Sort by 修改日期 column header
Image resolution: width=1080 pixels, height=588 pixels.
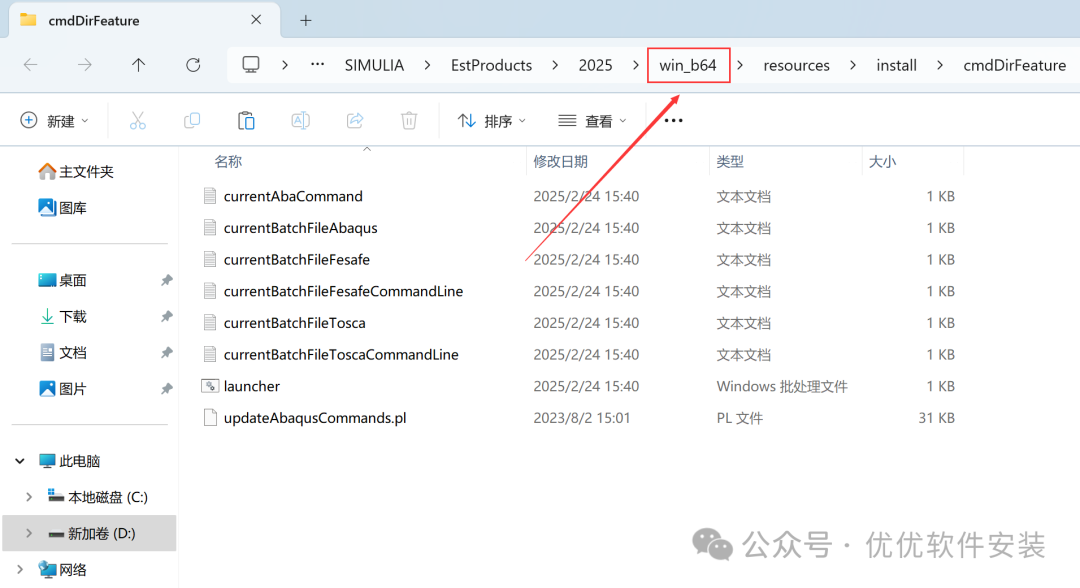click(x=560, y=161)
